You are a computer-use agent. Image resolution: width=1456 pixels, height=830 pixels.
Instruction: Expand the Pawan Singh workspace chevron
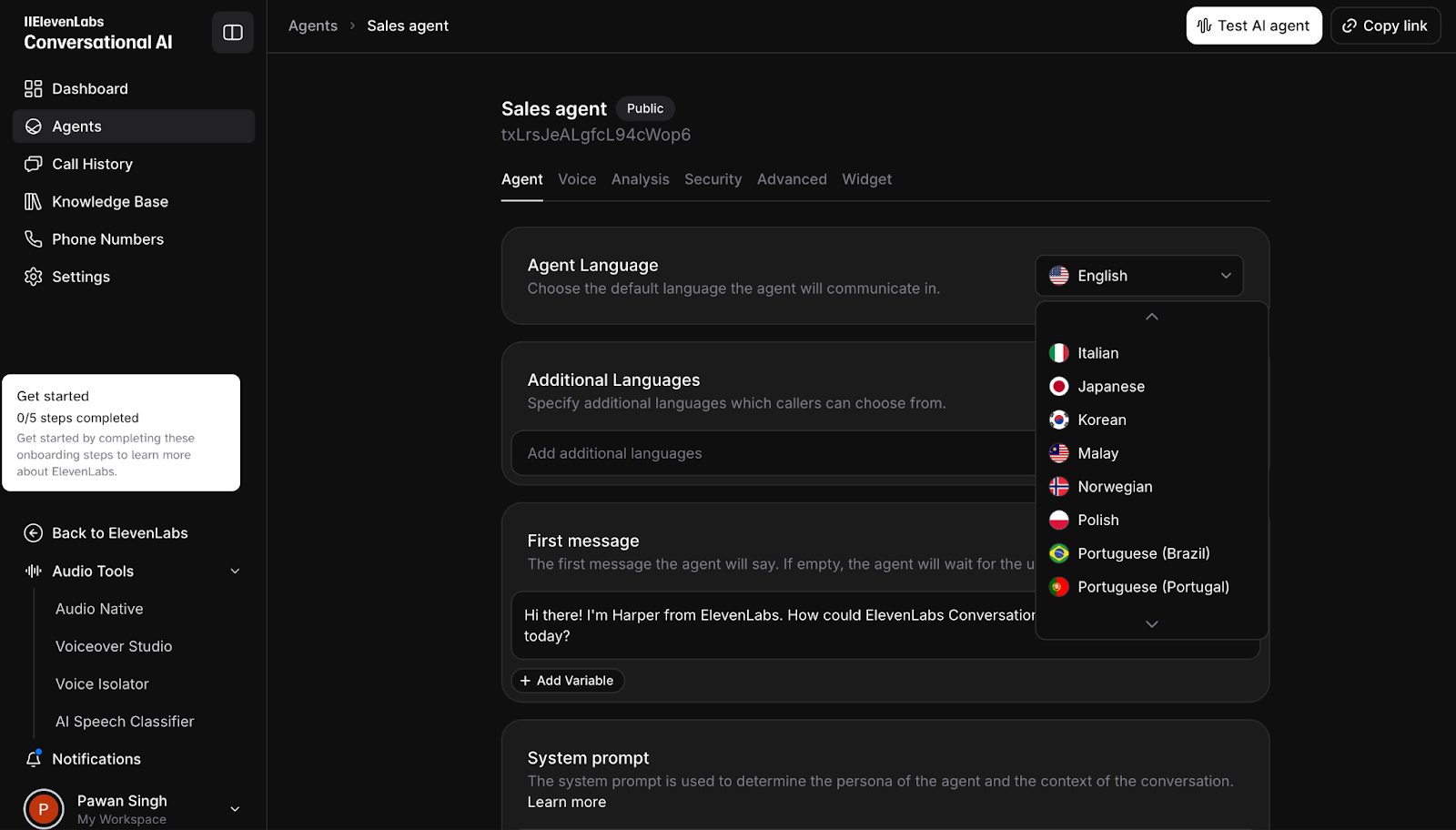coord(235,809)
